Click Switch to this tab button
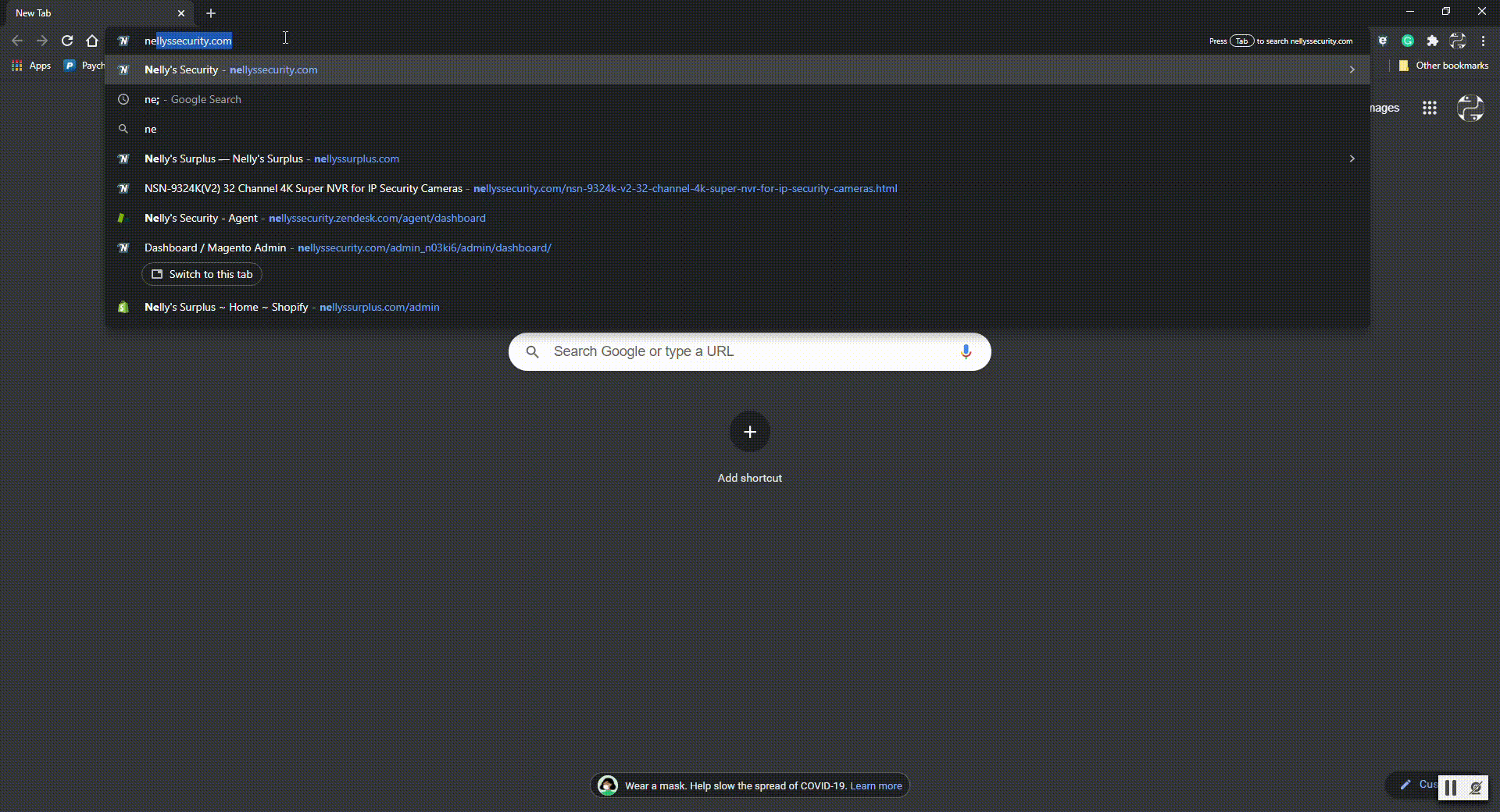 (202, 274)
